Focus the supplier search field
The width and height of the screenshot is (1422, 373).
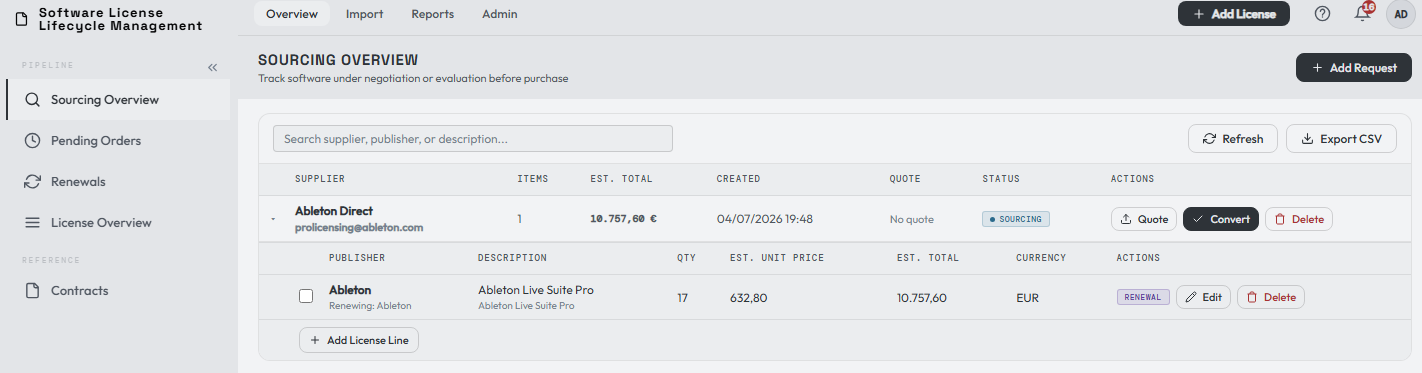pos(473,139)
